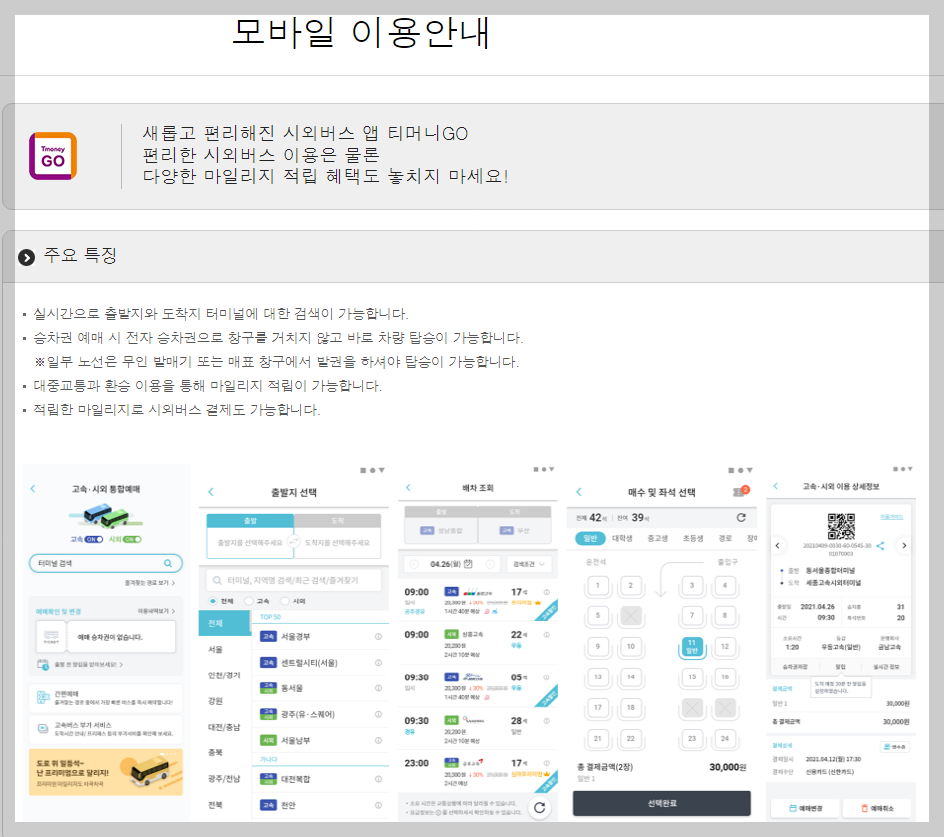Open the departure alert notice with chevron

[x=80, y=665]
